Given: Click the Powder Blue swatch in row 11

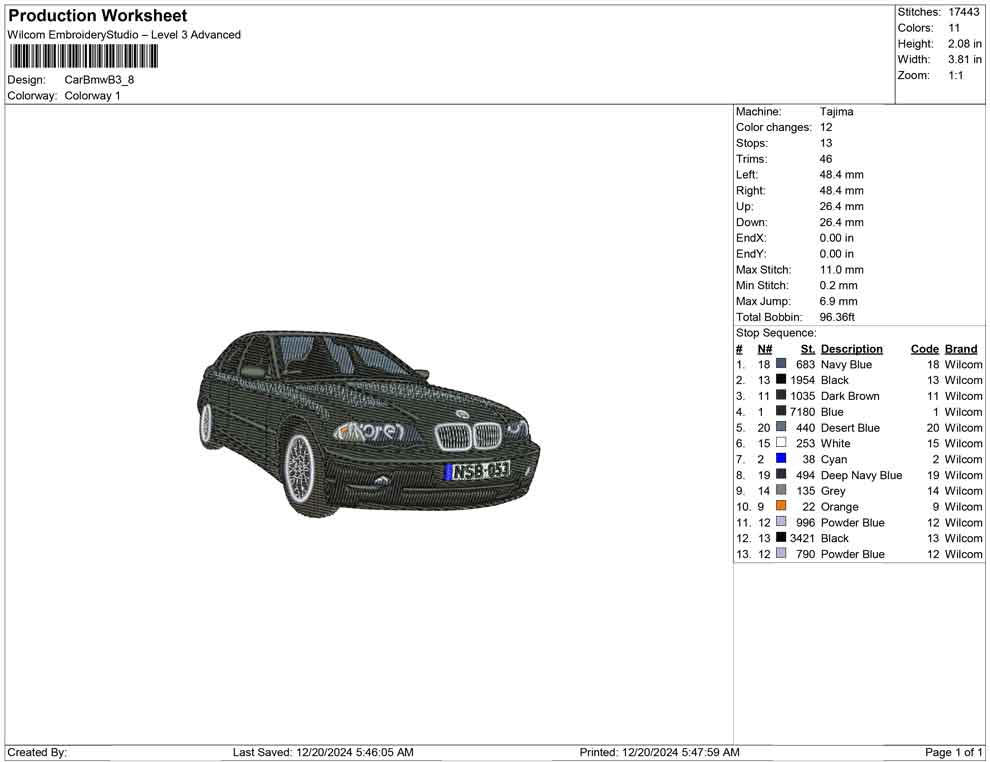Looking at the screenshot, I should pyautogui.click(x=779, y=522).
